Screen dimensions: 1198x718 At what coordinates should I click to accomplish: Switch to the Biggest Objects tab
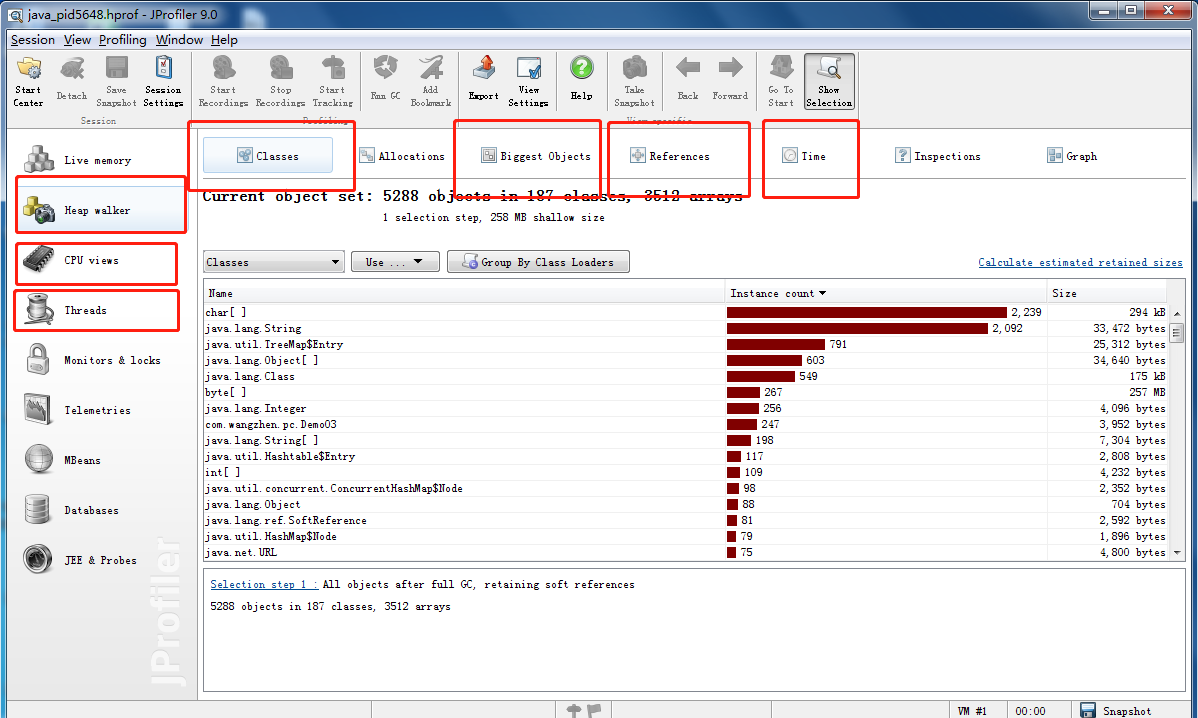click(x=536, y=156)
